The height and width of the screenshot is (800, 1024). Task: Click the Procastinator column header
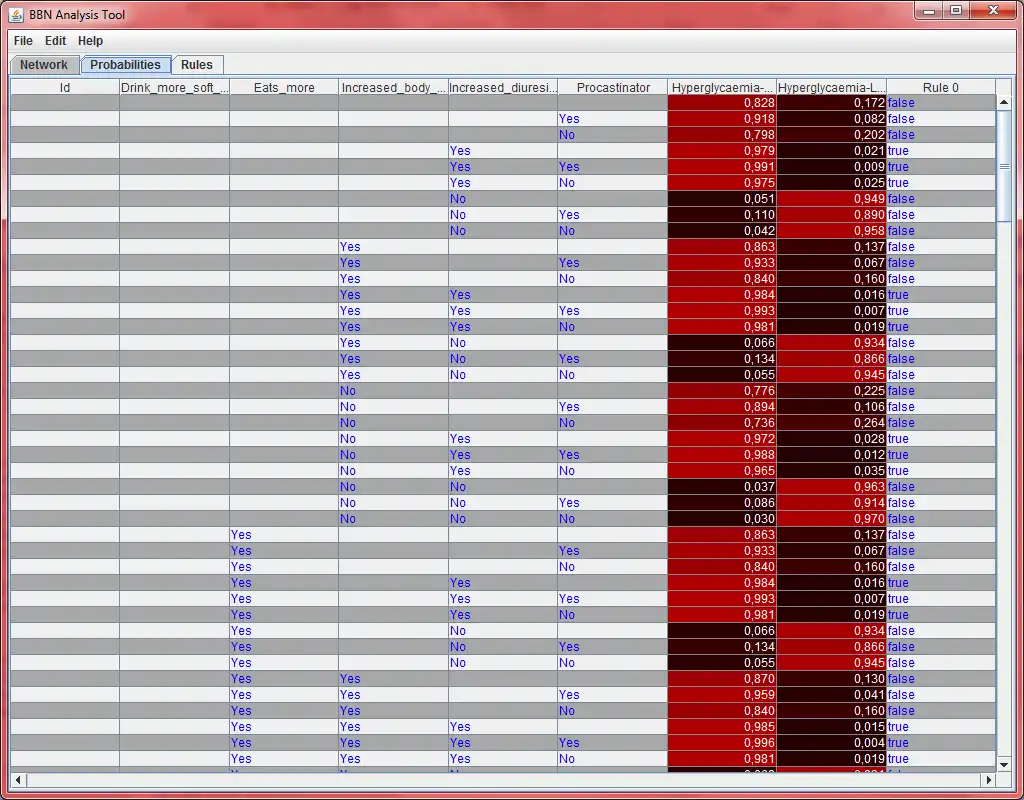tap(613, 88)
